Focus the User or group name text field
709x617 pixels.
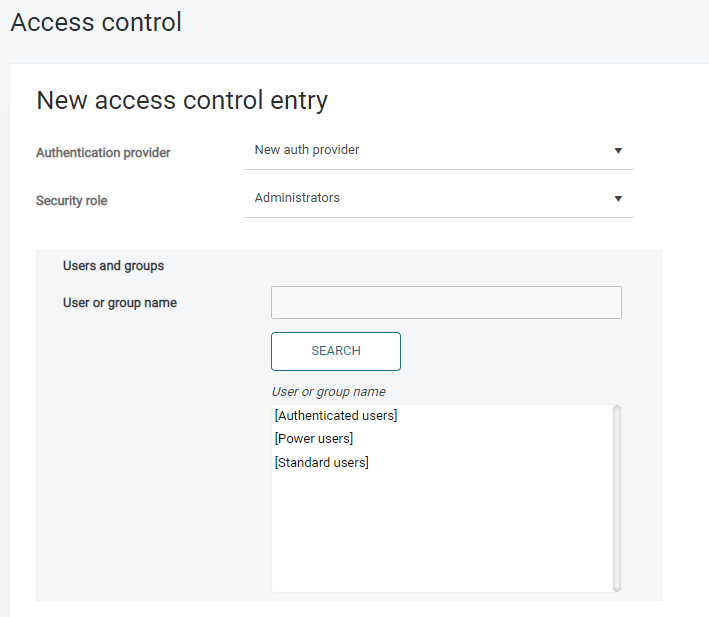[446, 303]
